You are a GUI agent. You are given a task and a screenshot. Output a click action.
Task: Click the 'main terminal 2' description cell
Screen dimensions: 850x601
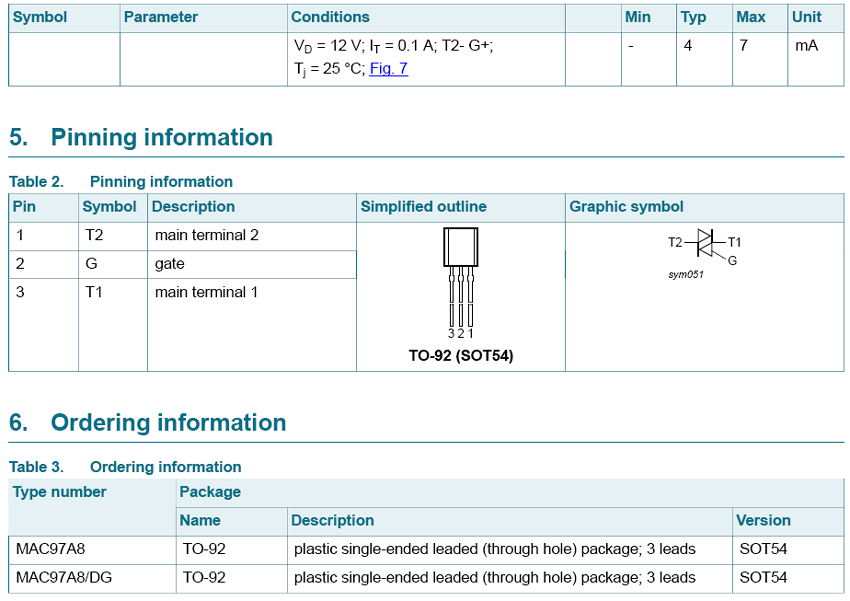[207, 235]
